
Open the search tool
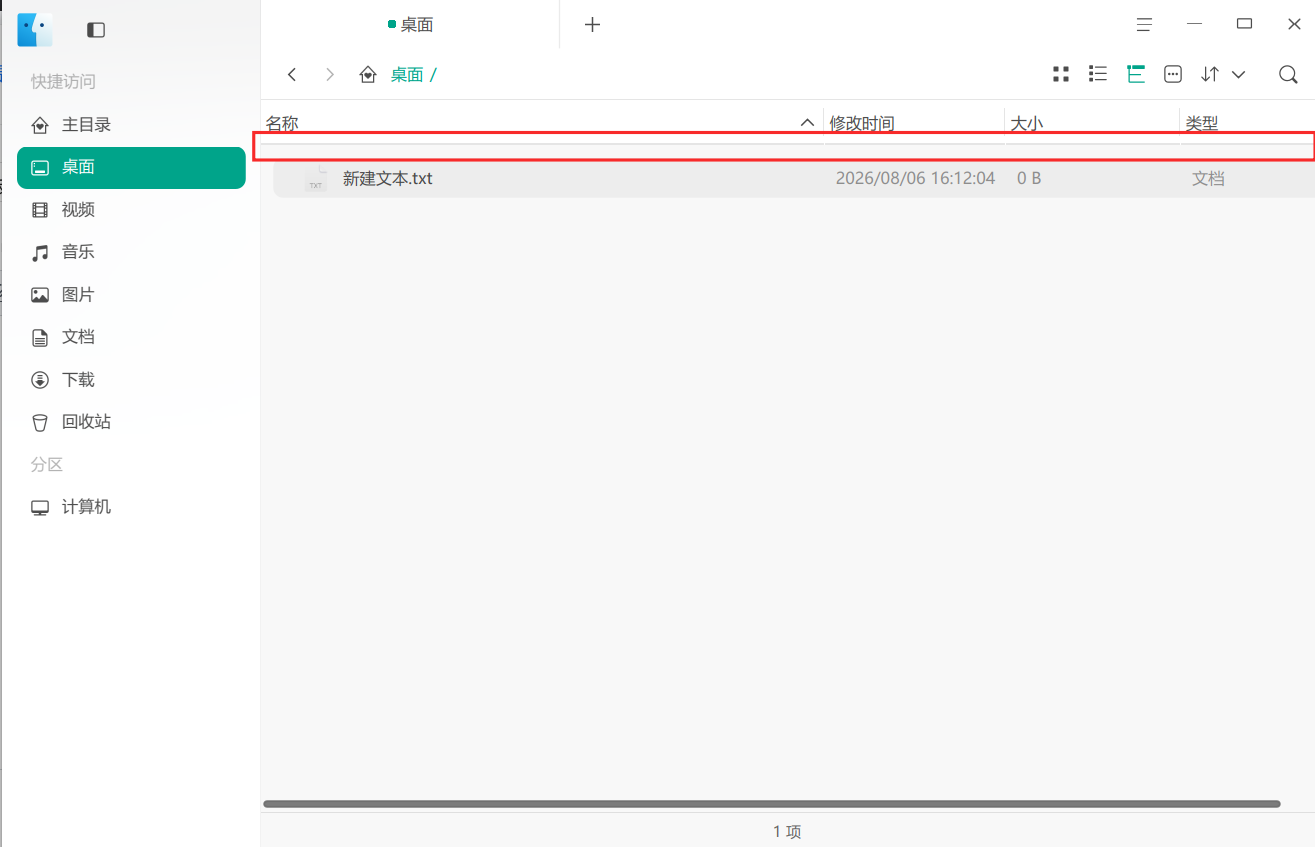tap(1288, 74)
